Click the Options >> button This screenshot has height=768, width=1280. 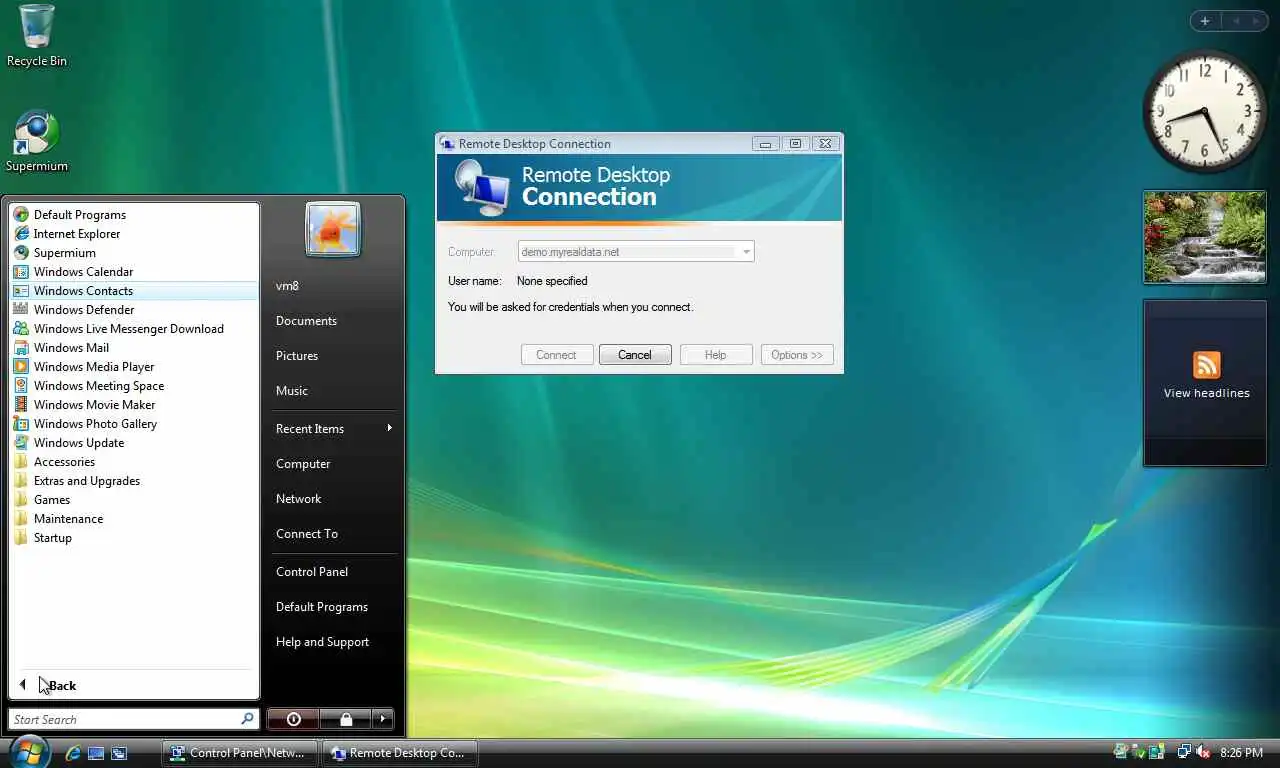(797, 355)
